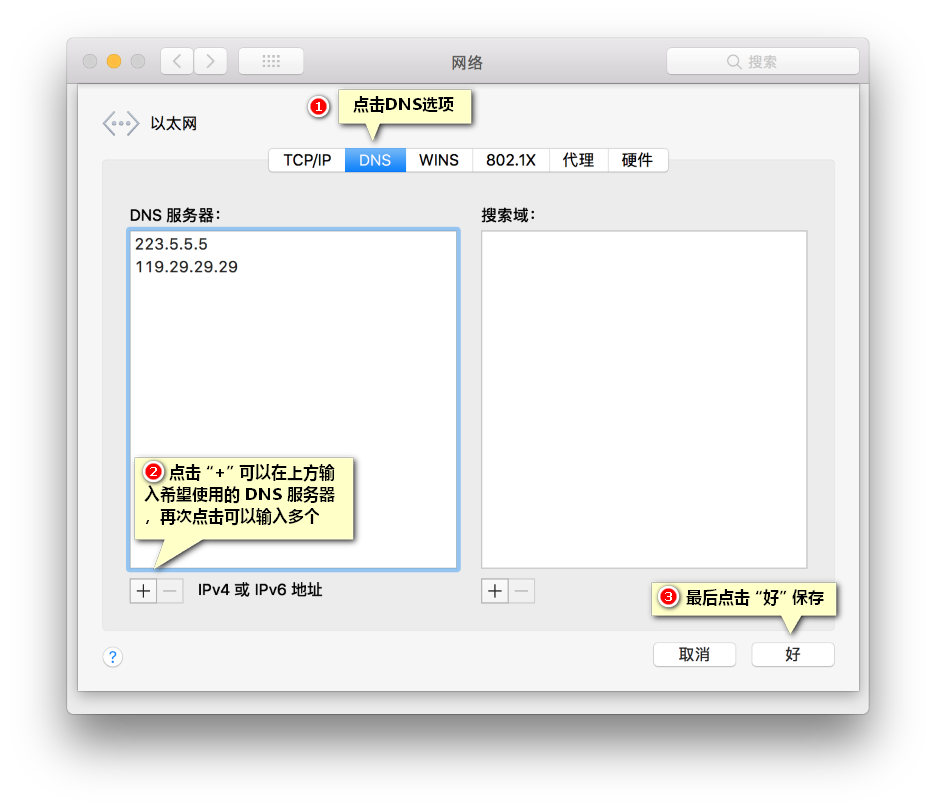
Task: Click the help question mark icon
Action: click(113, 657)
